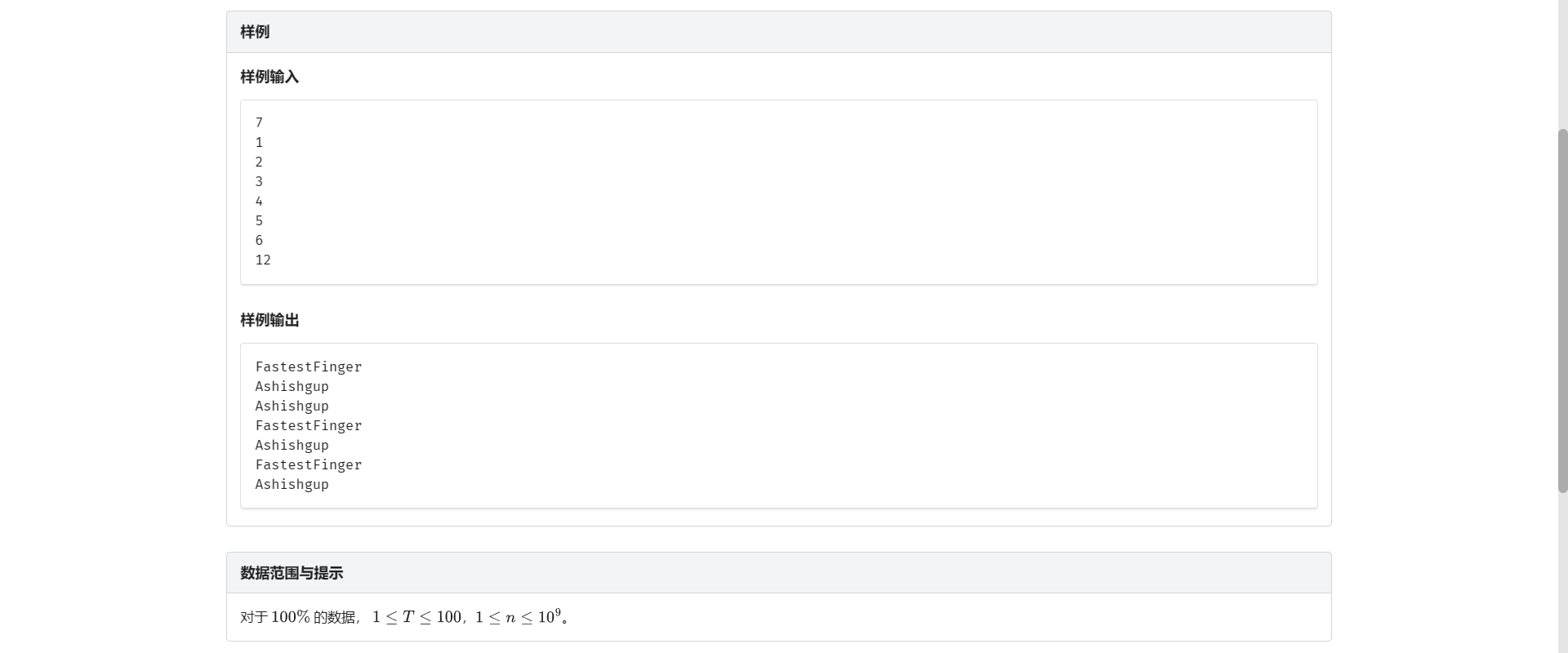
Task: Click the line "6" in sample input
Action: pos(259,240)
